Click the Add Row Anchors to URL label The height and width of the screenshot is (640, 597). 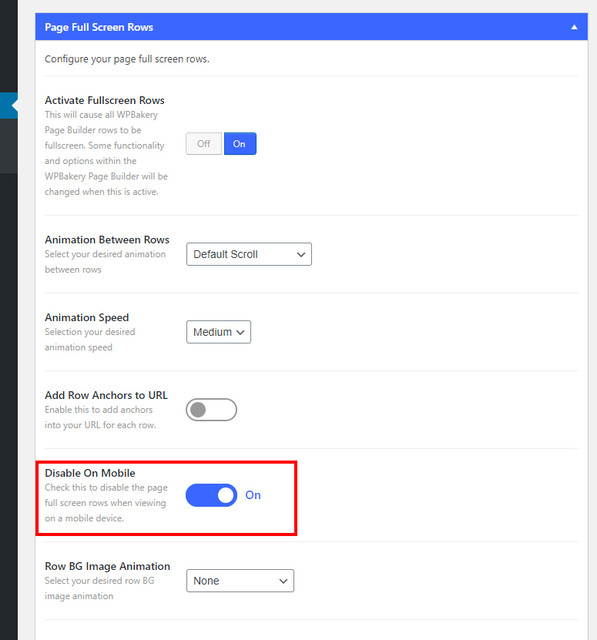click(x=106, y=395)
